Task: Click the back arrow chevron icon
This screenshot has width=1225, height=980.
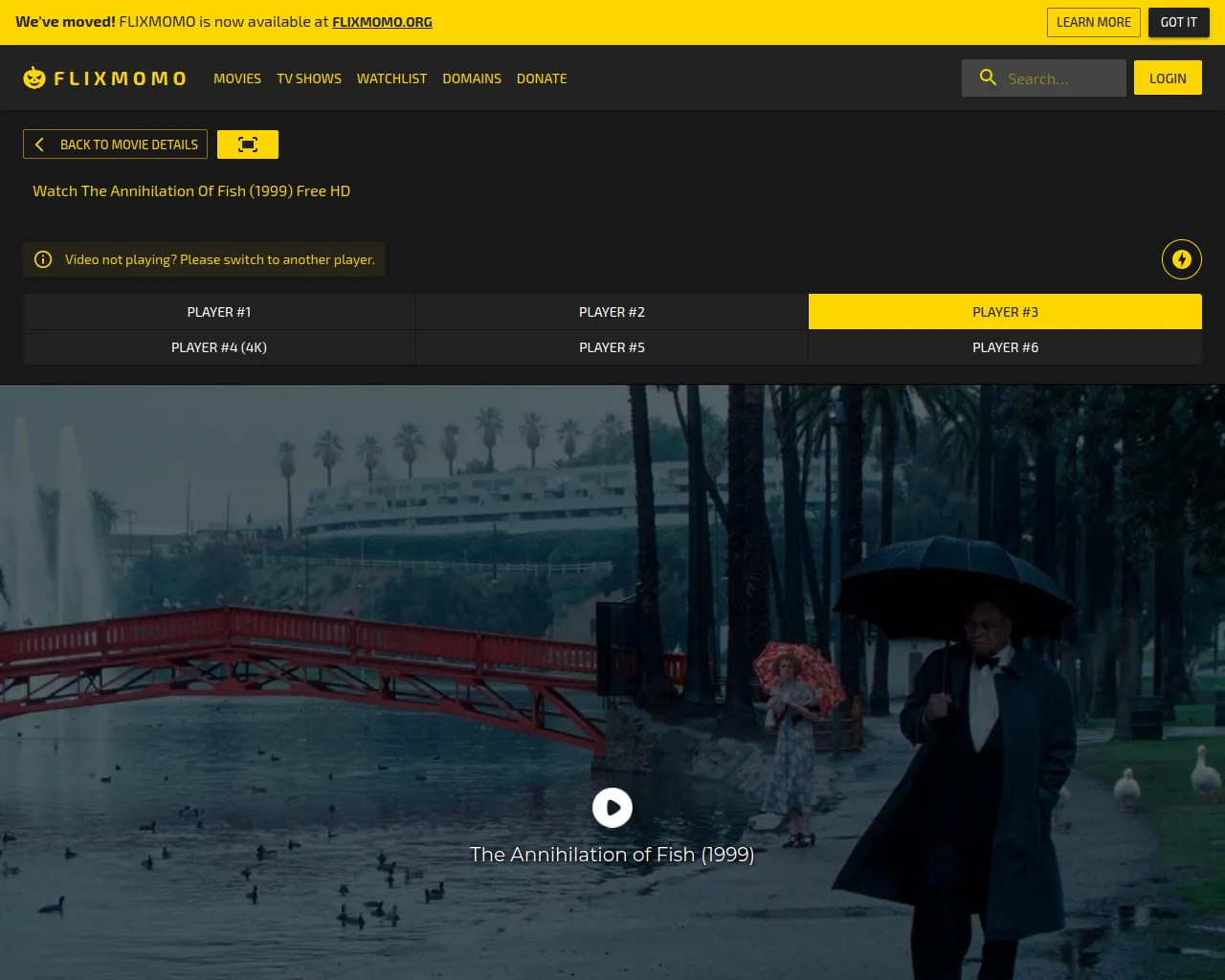Action: [39, 145]
